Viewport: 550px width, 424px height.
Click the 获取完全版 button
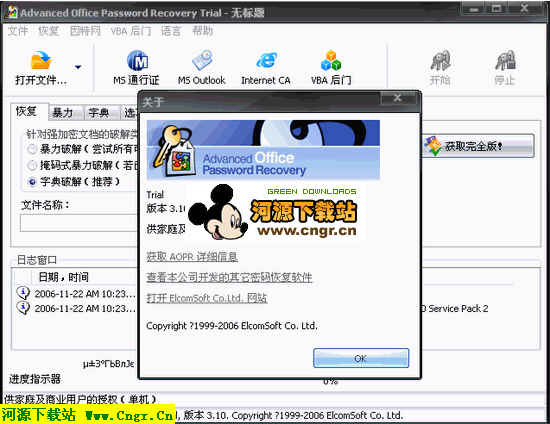click(x=478, y=146)
